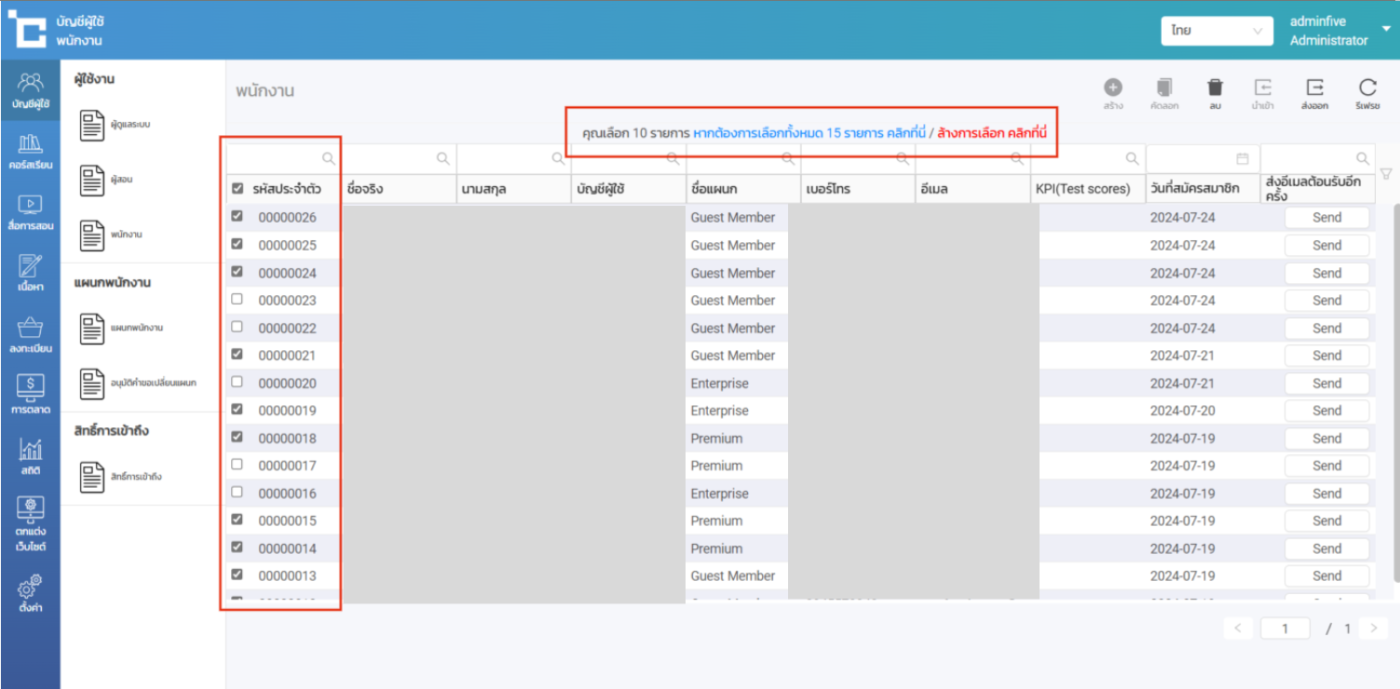Viewport: 1400px width, 689px height.
Task: Open the date picker in the วันที่สมัครสมาชิก filter
Action: (x=1242, y=159)
